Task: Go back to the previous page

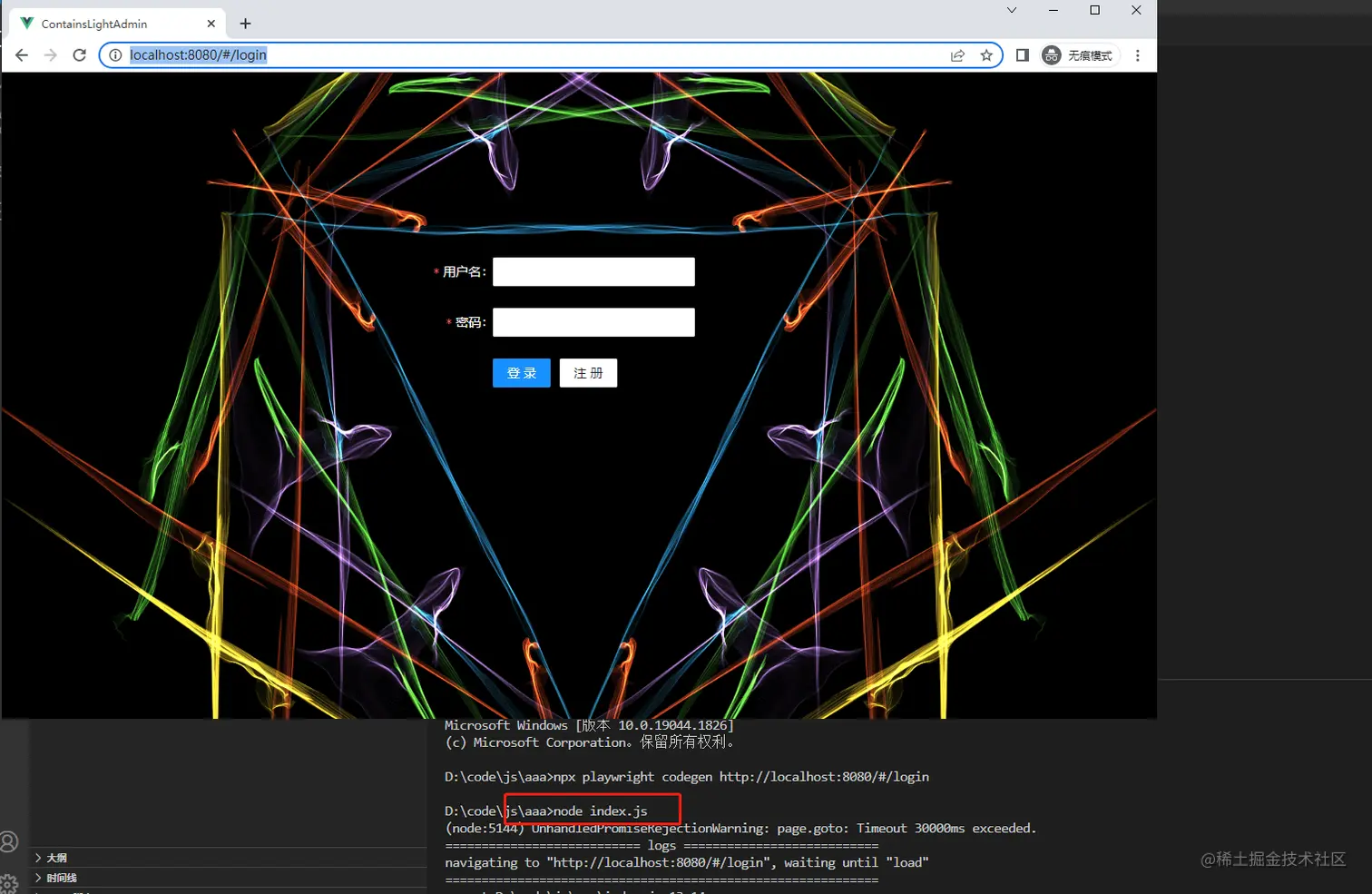Action: click(x=22, y=55)
